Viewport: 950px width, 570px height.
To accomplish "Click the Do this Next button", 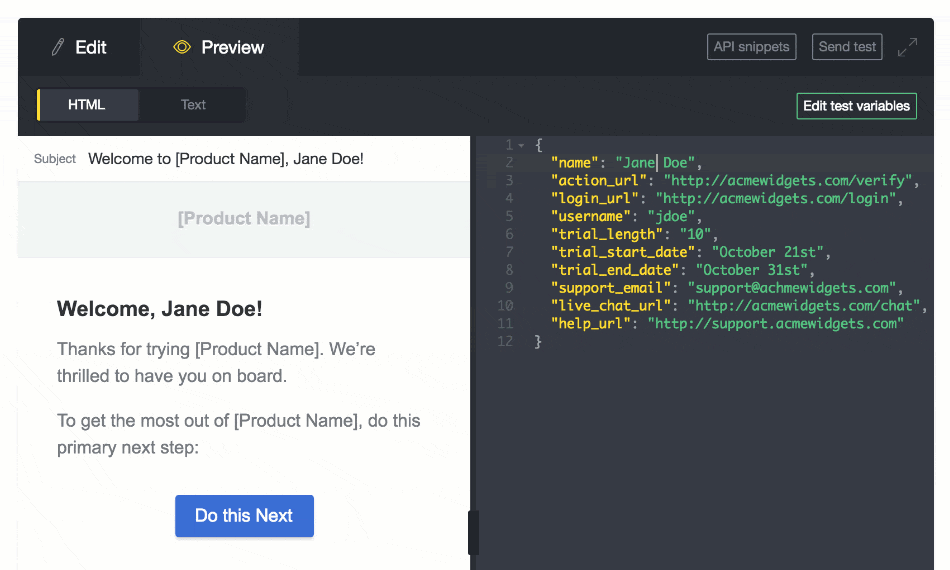I will click(x=244, y=515).
